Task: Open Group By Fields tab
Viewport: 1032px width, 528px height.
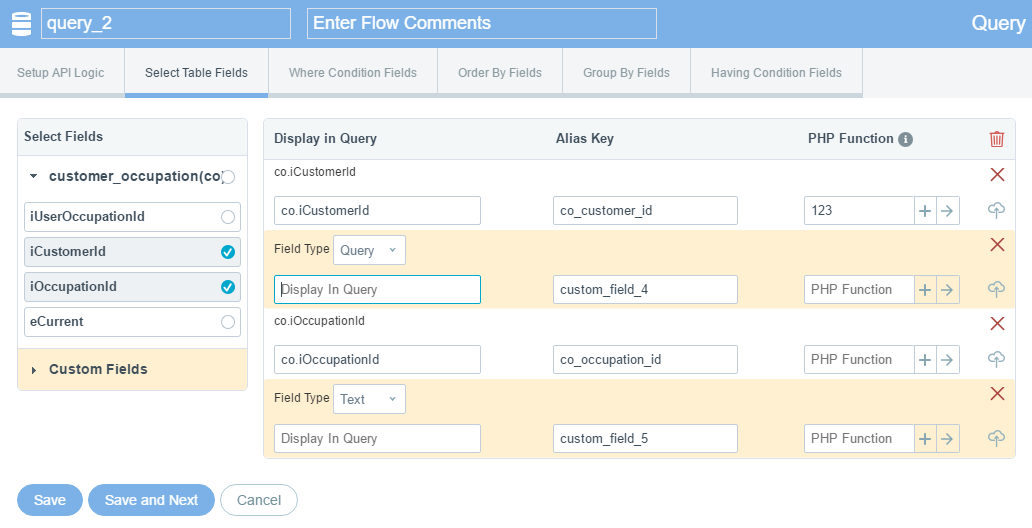Action: 626,72
